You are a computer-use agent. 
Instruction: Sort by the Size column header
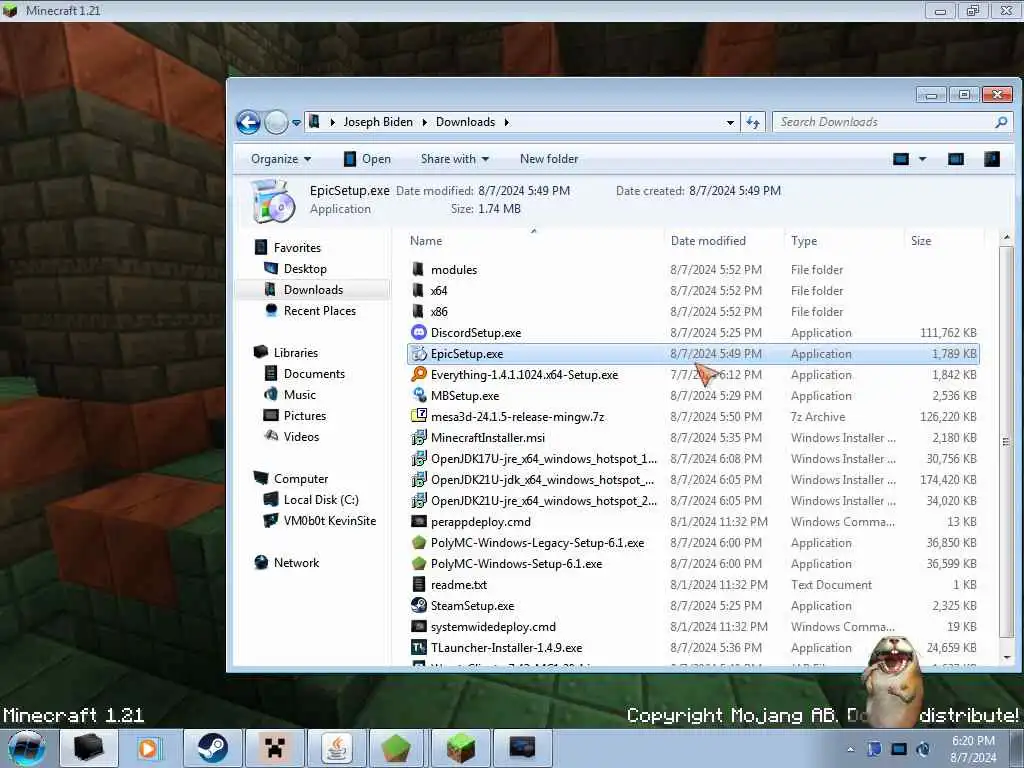pos(921,241)
